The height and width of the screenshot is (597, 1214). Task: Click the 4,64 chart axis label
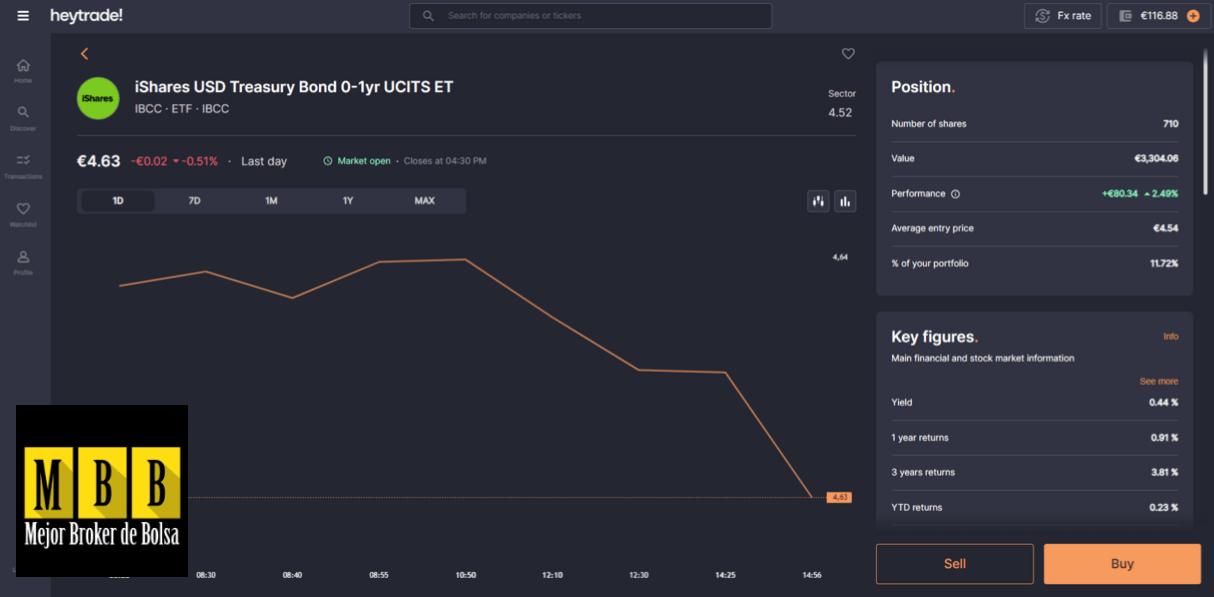(x=840, y=257)
